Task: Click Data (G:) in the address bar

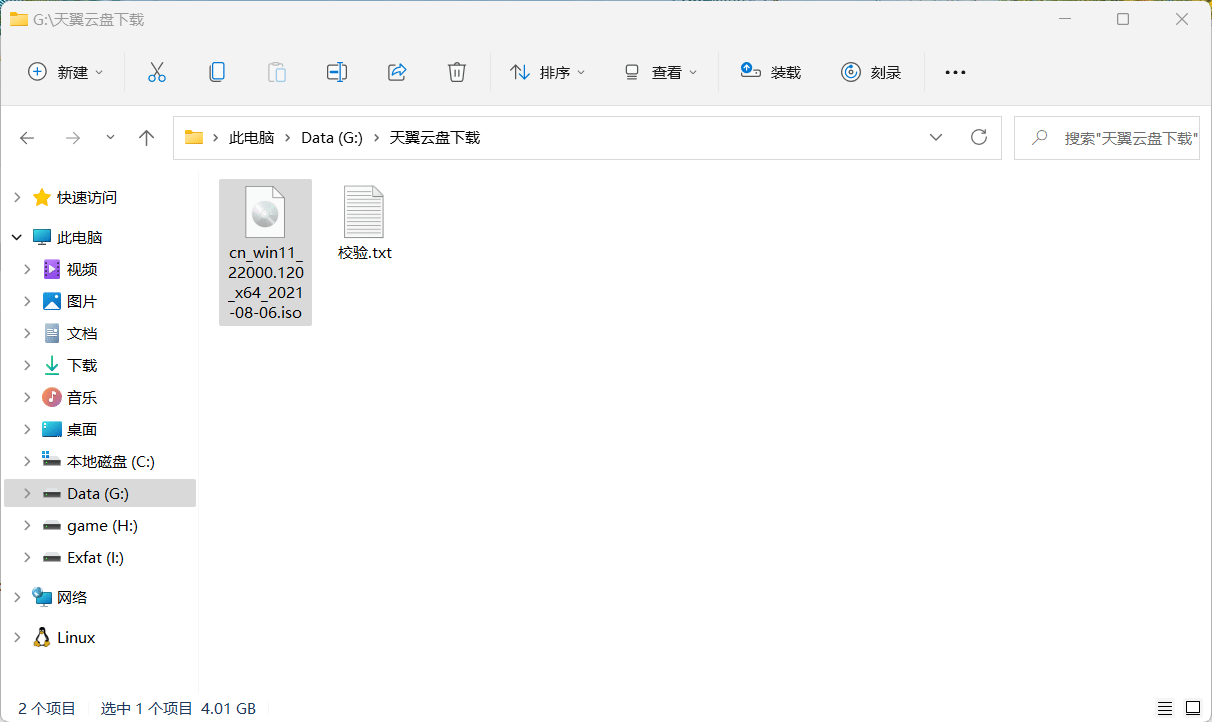Action: [332, 138]
